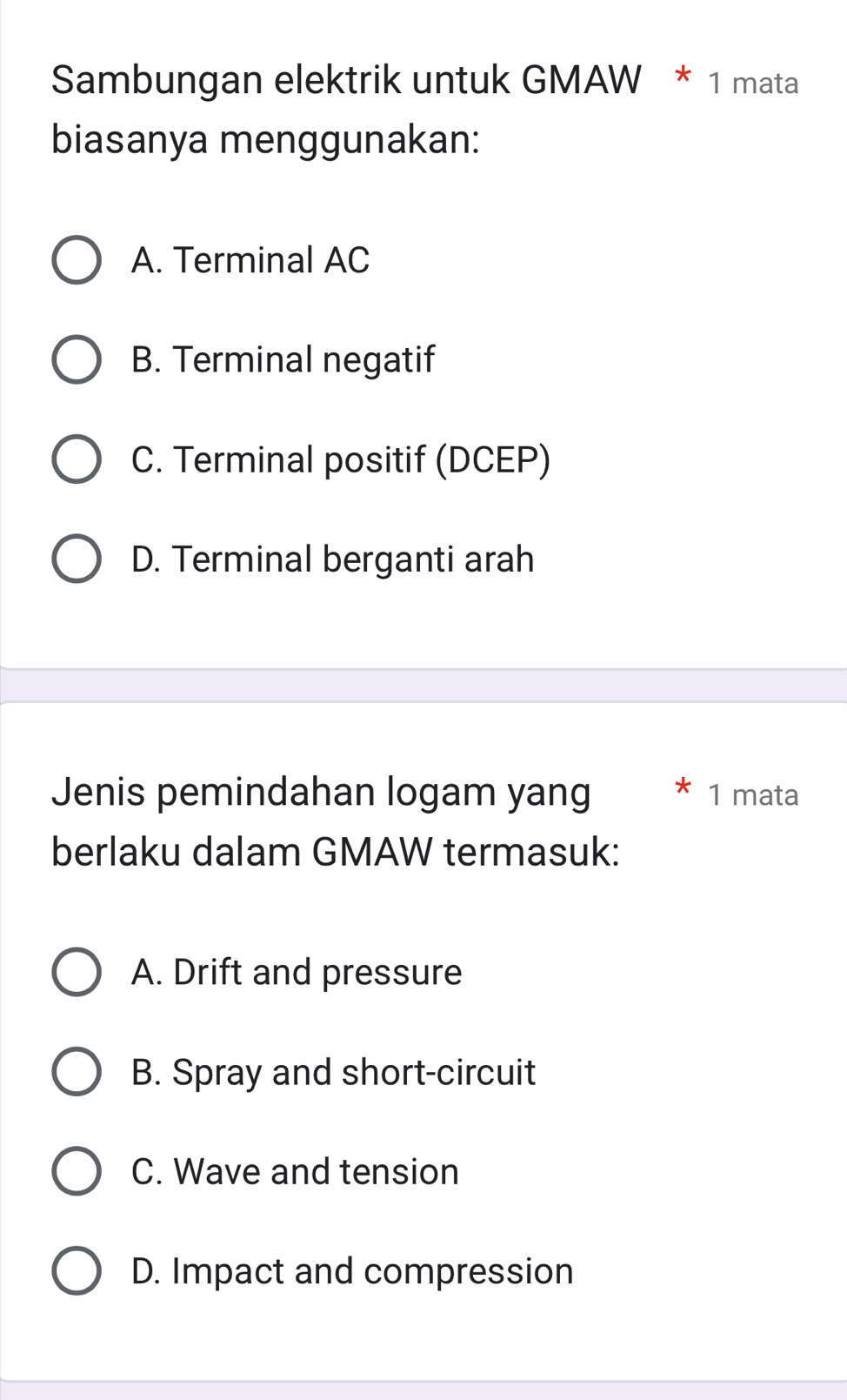Select radio button for Drift and pressure
Image resolution: width=847 pixels, height=1400 pixels.
(77, 972)
